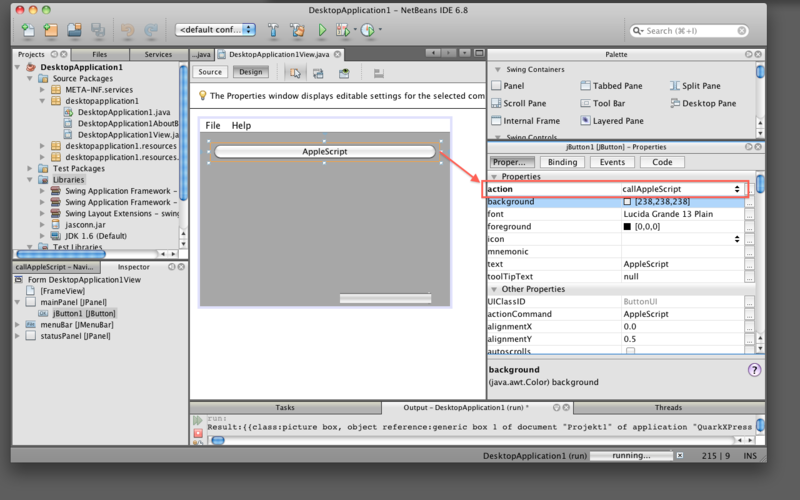Viewport: 800px width, 500px height.
Task: Click the Events button in Properties
Action: 612,162
